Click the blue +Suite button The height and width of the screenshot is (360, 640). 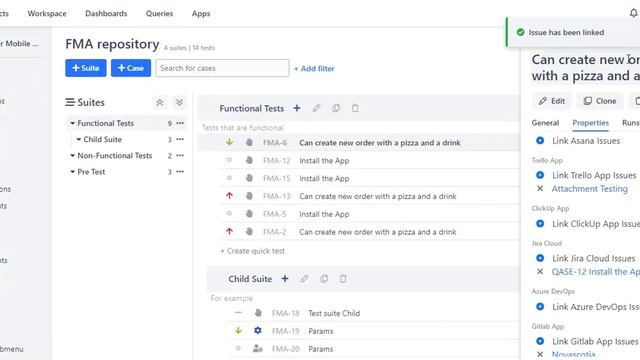tap(86, 68)
